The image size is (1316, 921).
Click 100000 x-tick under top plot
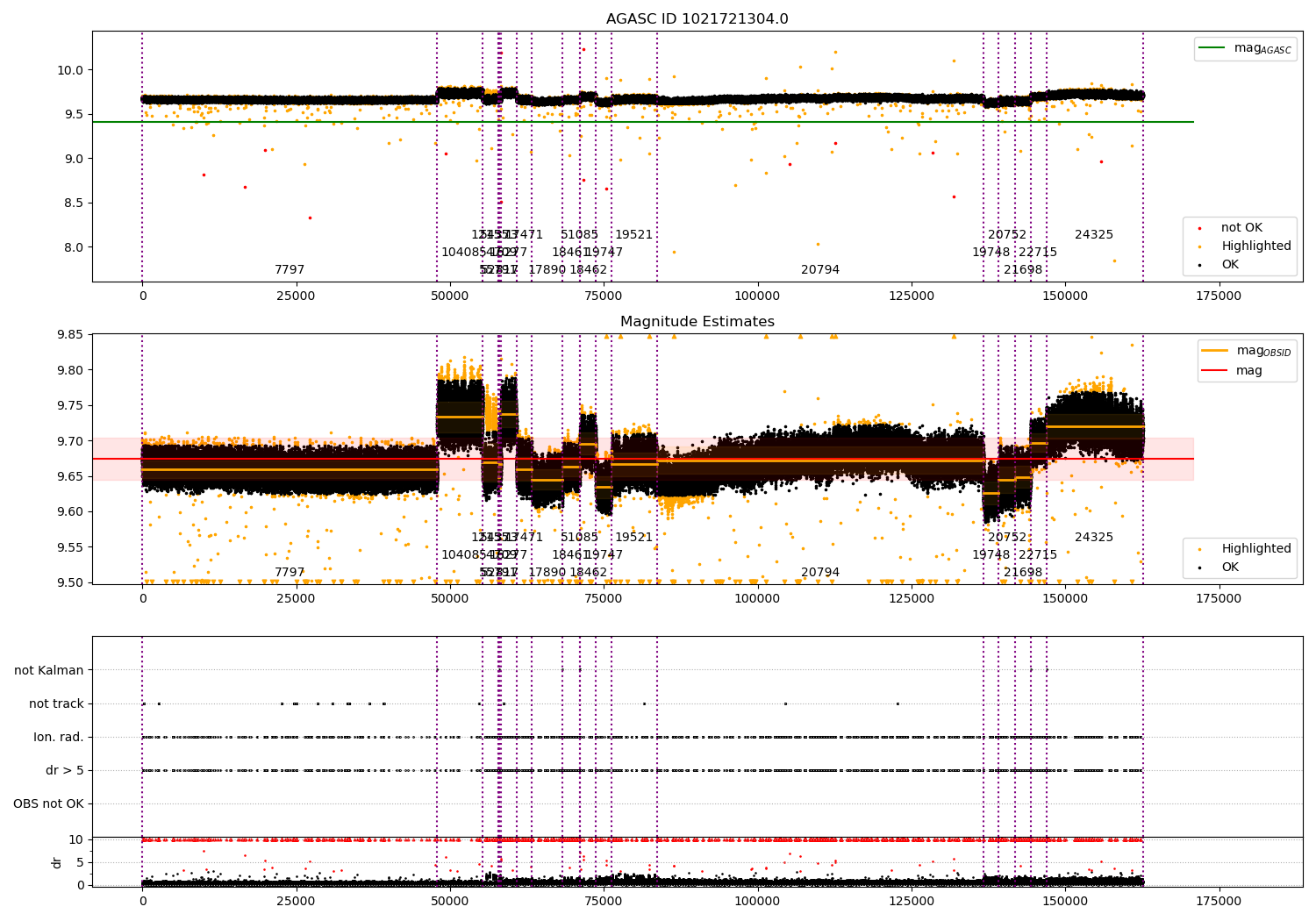[x=757, y=296]
